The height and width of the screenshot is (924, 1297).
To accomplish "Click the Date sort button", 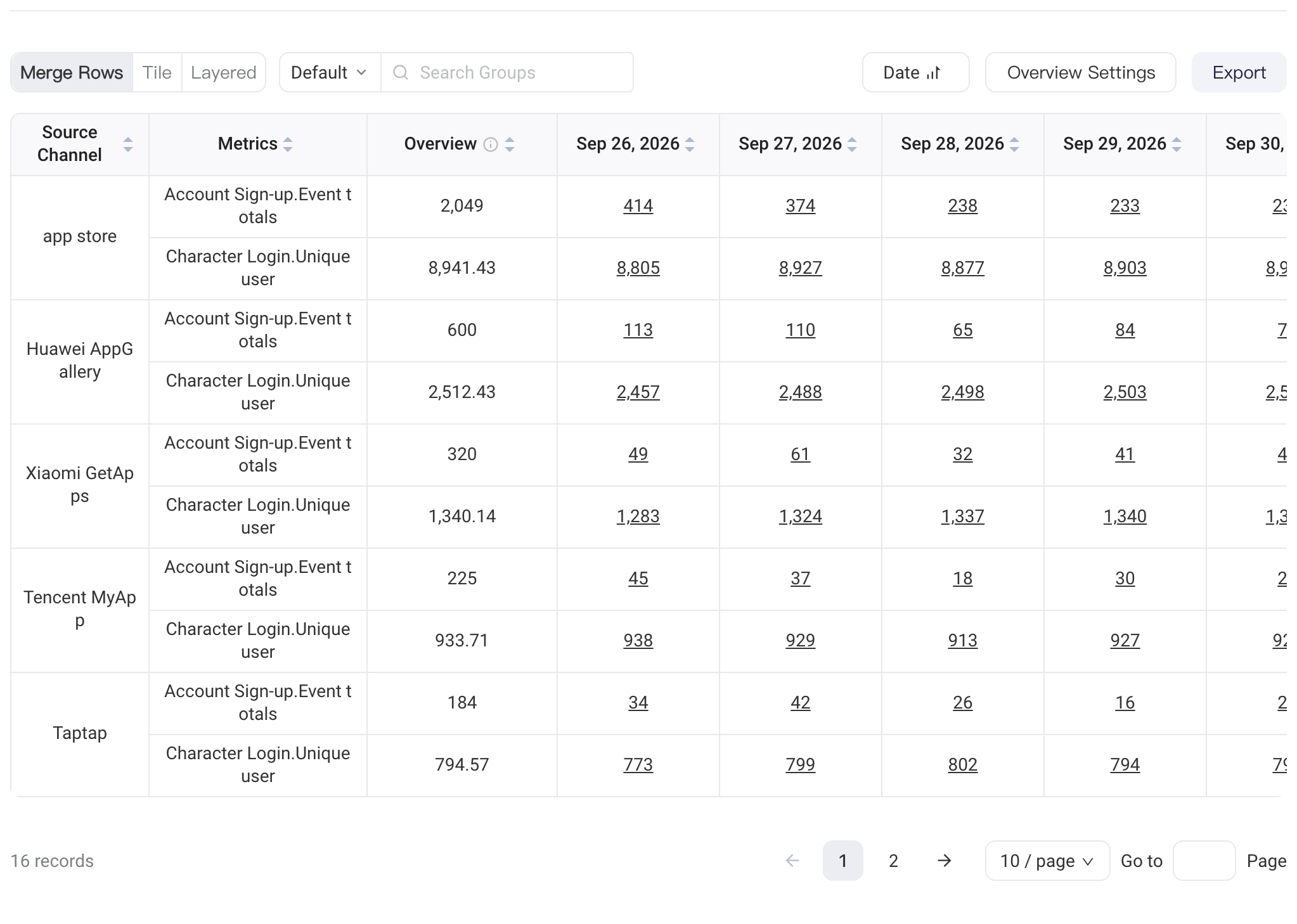I will point(915,72).
